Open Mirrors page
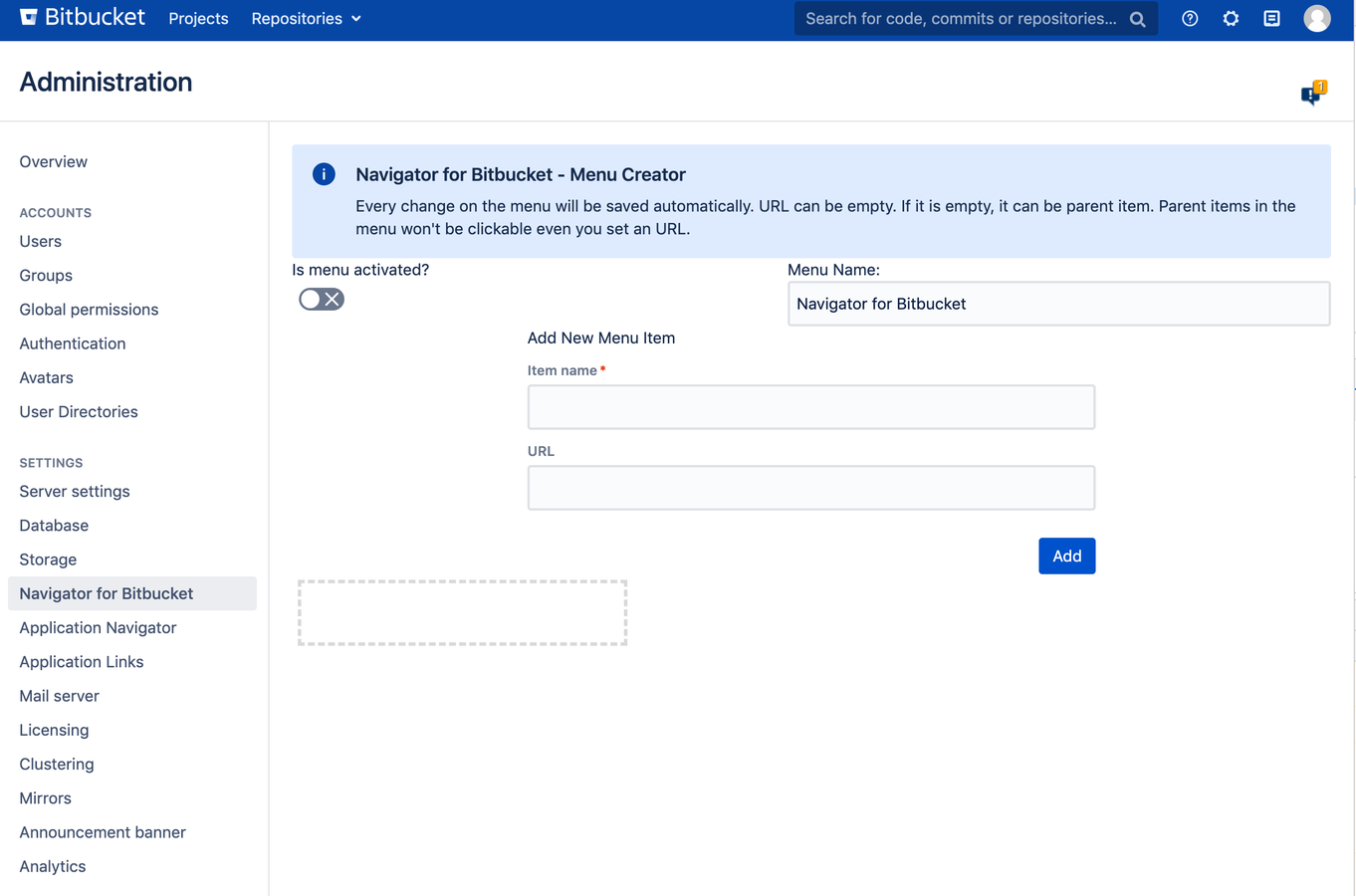1356x896 pixels. coord(46,798)
